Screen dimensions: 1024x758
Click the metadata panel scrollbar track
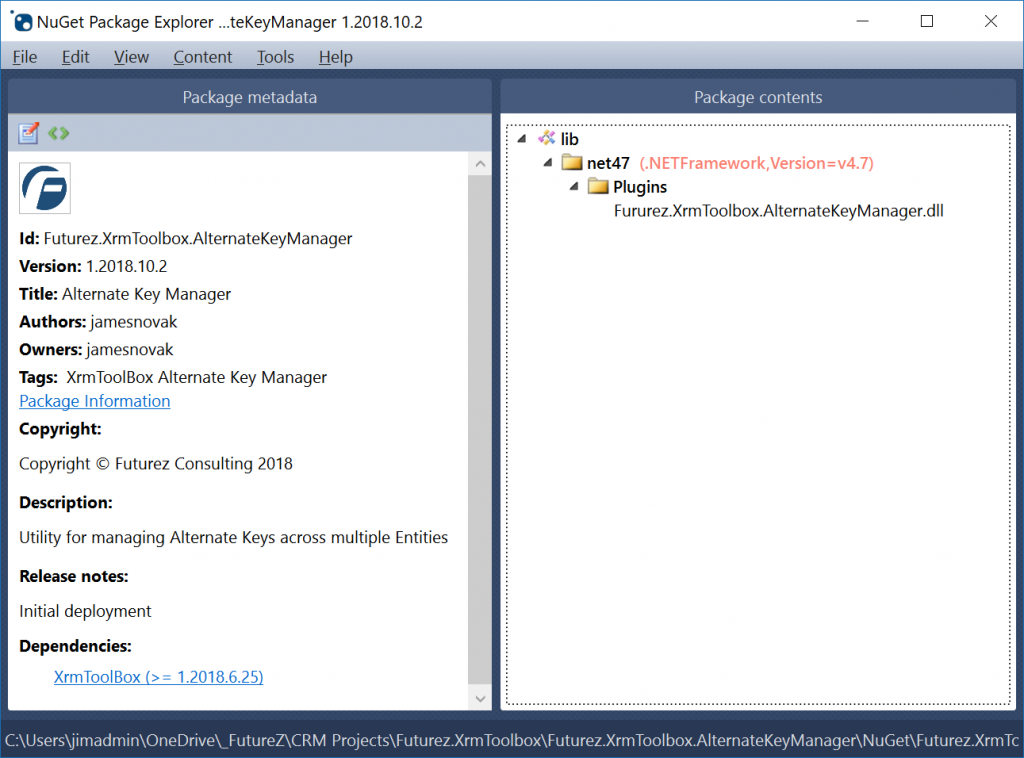coord(480,431)
